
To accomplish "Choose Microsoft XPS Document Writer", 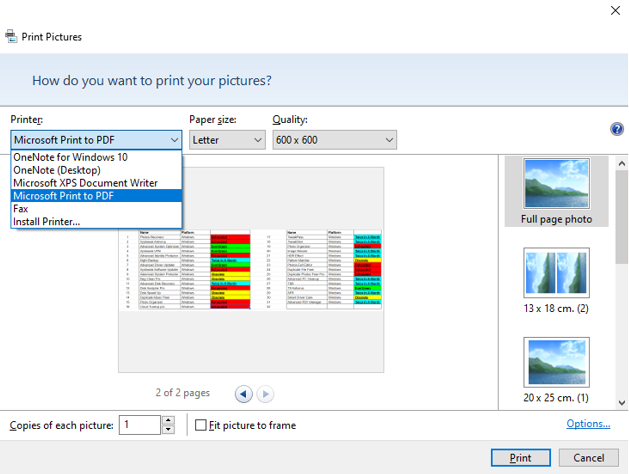I will pyautogui.click(x=96, y=183).
